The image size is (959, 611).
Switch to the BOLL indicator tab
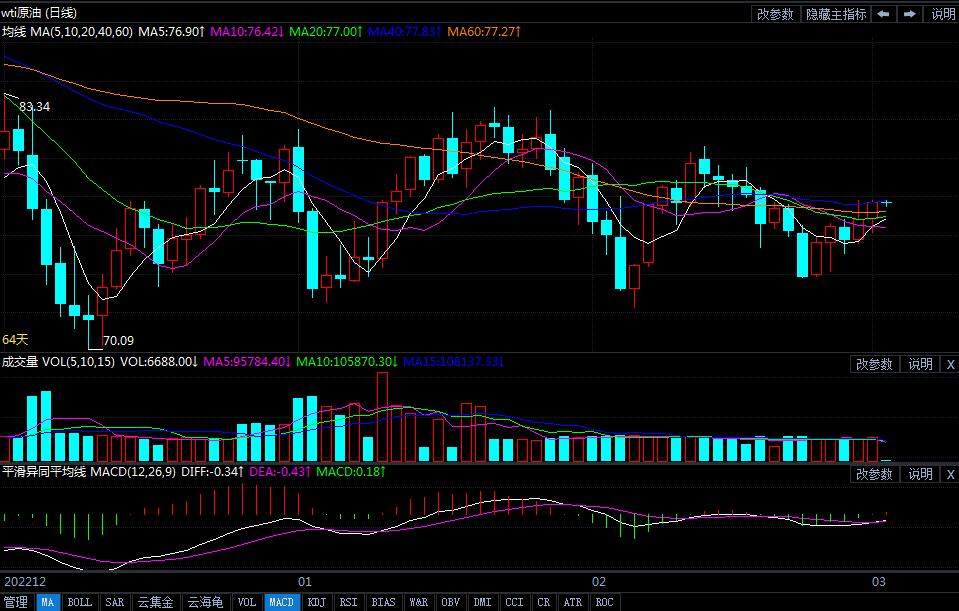point(80,602)
